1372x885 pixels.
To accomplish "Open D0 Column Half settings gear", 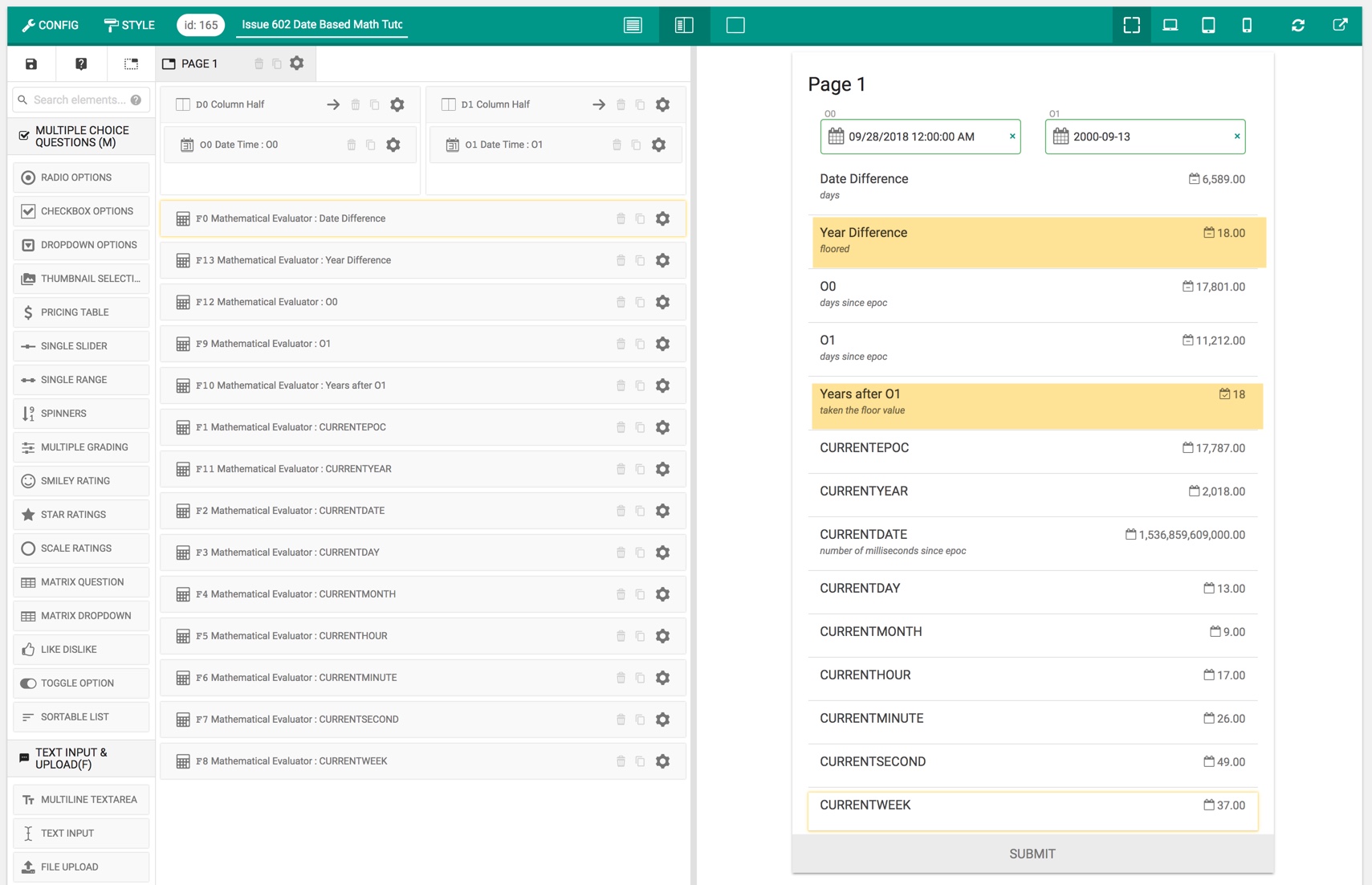I will point(397,104).
